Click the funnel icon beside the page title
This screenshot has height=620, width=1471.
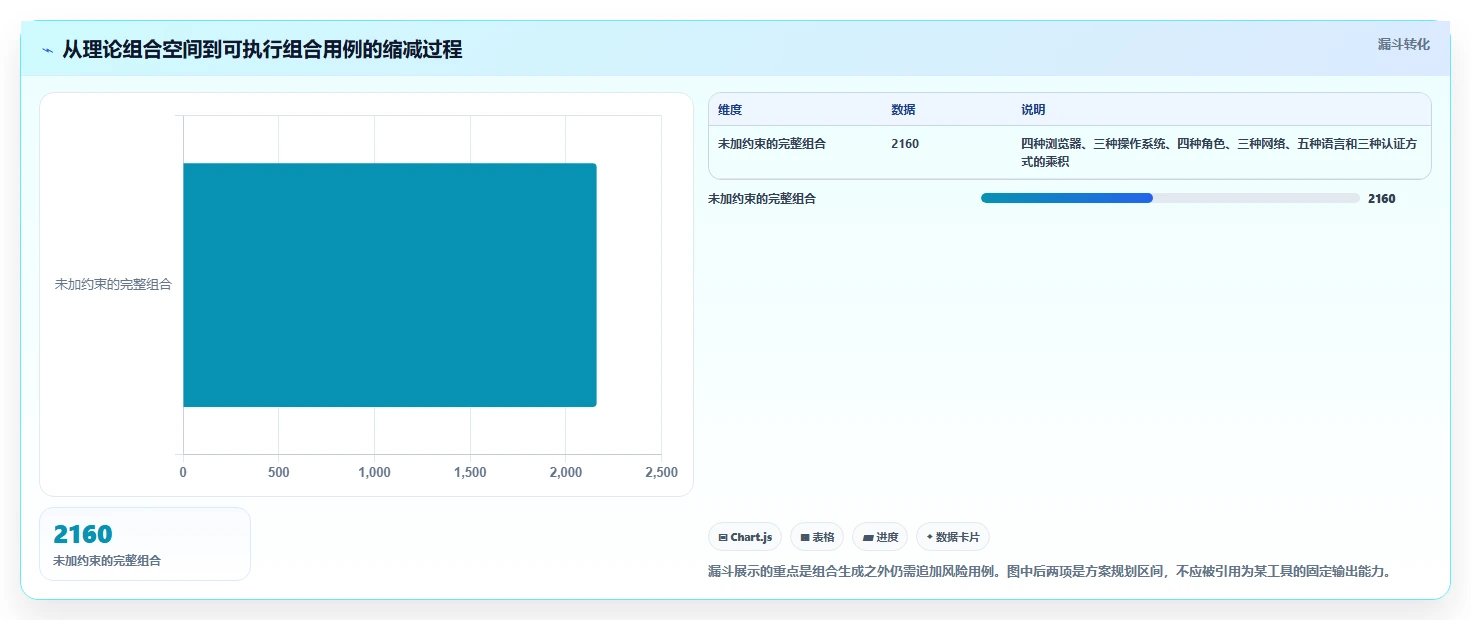pyautogui.click(x=47, y=50)
